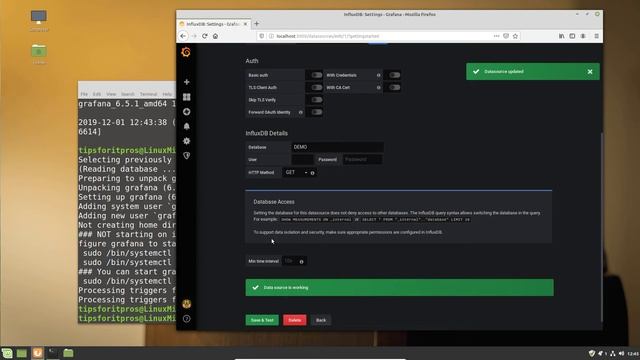
Task: Close the InfluxDB Settings browser tab
Action: pos(245,24)
